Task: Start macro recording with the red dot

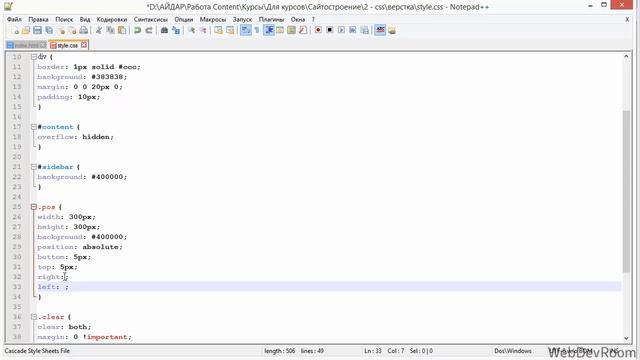Action: (318, 30)
